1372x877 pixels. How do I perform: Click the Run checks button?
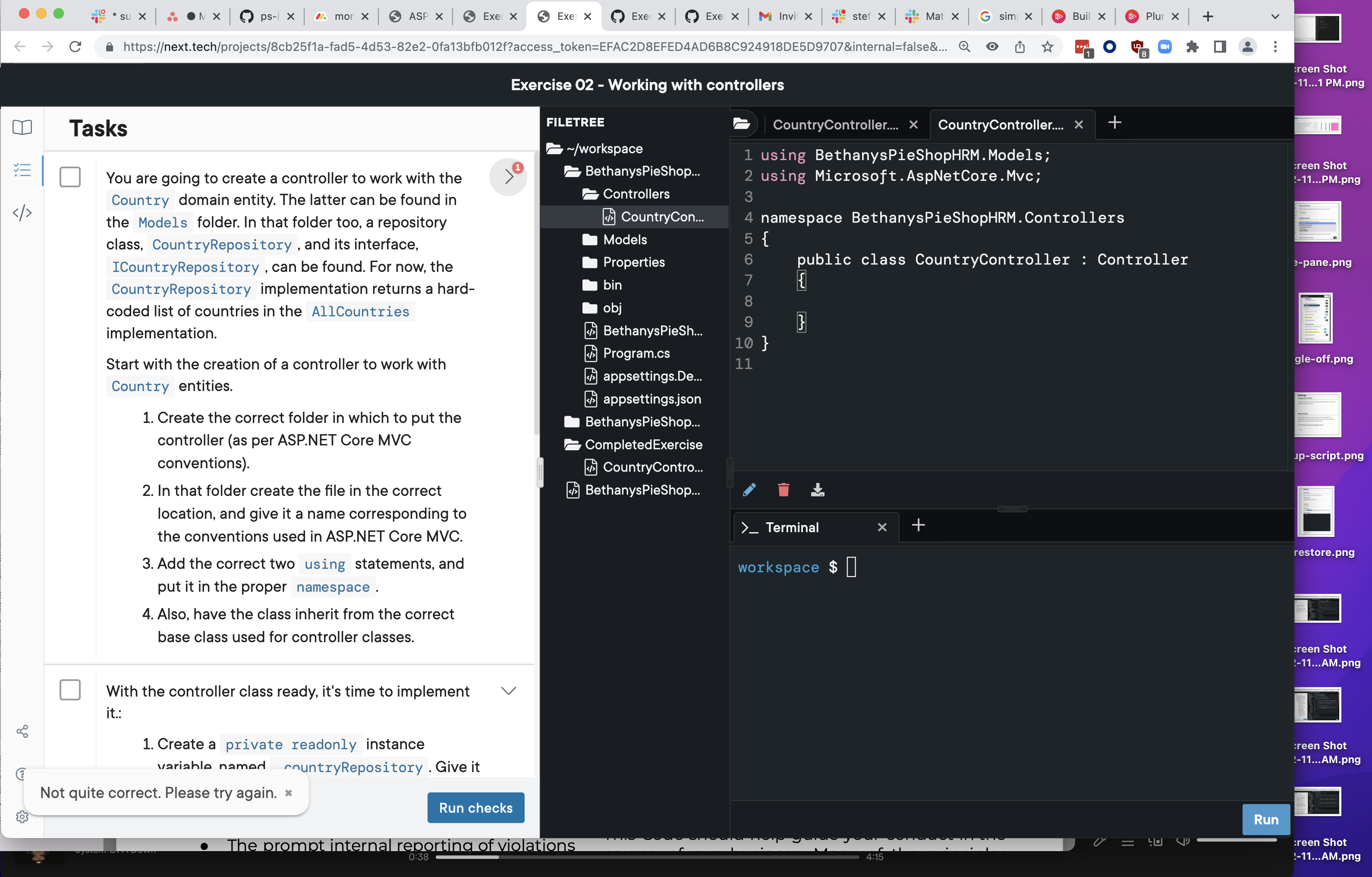tap(476, 808)
